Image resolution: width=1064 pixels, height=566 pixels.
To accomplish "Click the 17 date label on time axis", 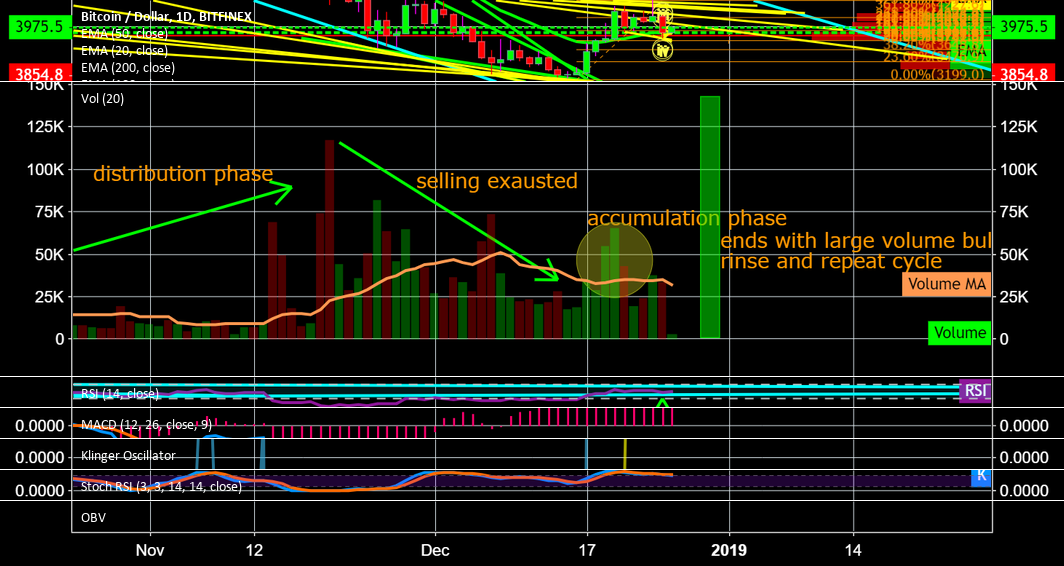I will (x=586, y=548).
